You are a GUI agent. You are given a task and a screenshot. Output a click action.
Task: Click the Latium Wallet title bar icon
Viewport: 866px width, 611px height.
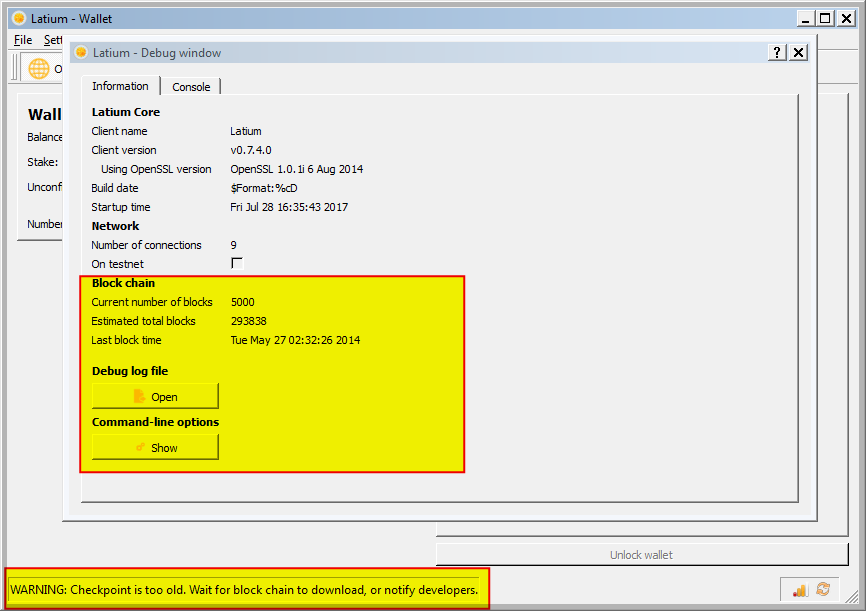pyautogui.click(x=19, y=18)
